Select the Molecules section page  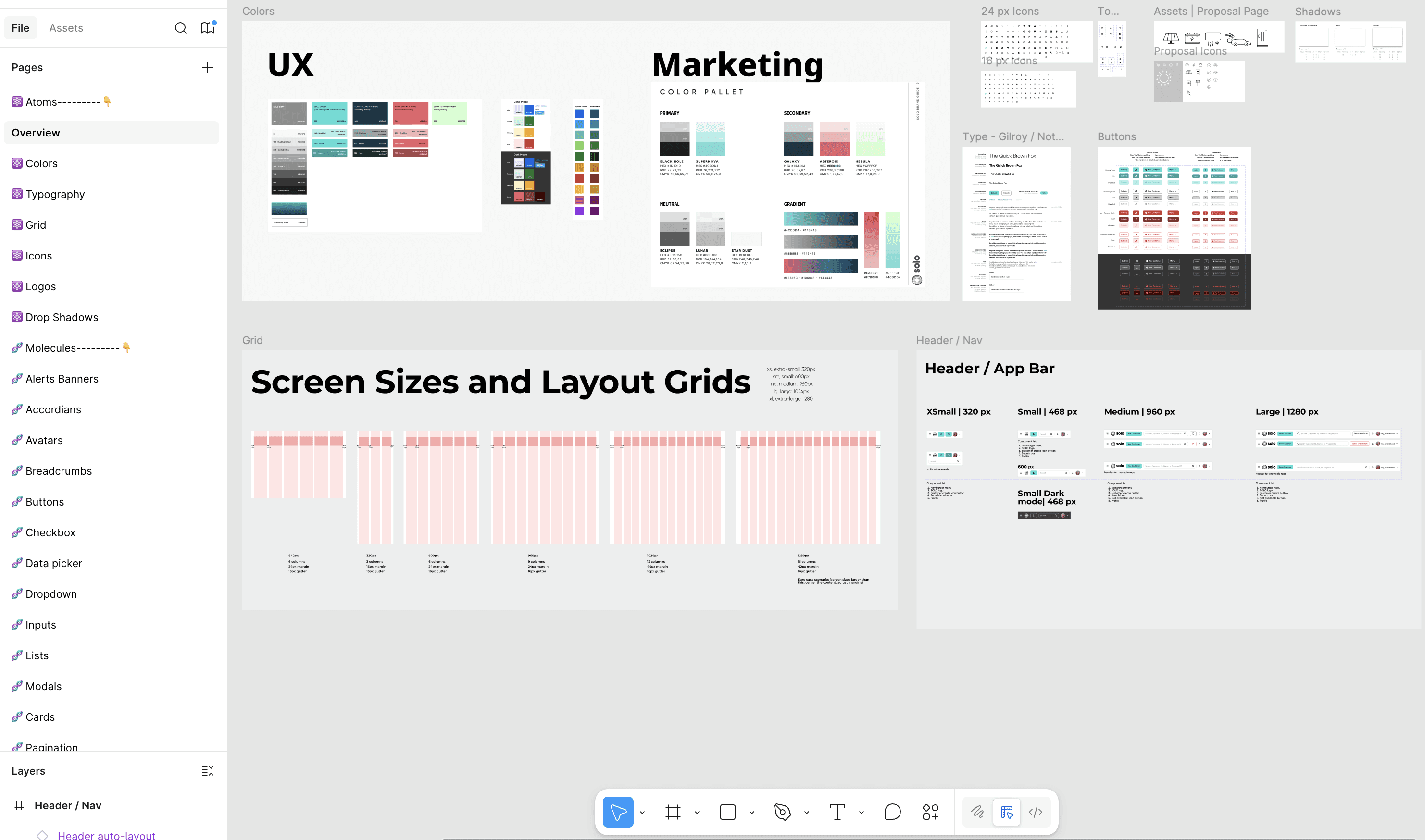[x=111, y=348]
